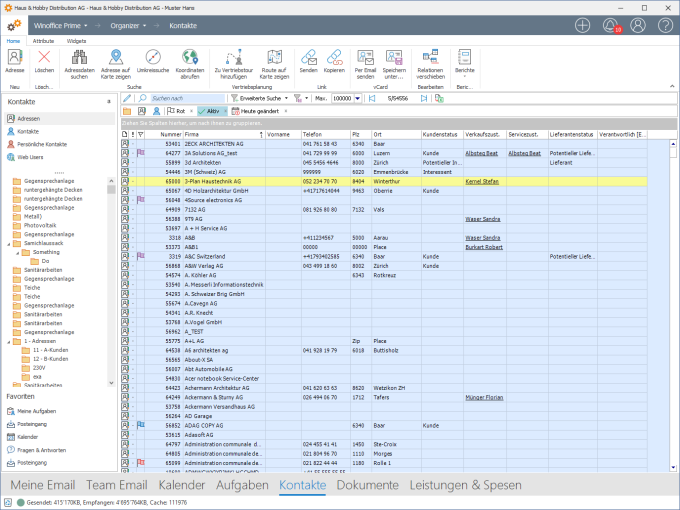Open filter preset dropdown arrow
Viewport: 680px width, 510px height.
307,98
